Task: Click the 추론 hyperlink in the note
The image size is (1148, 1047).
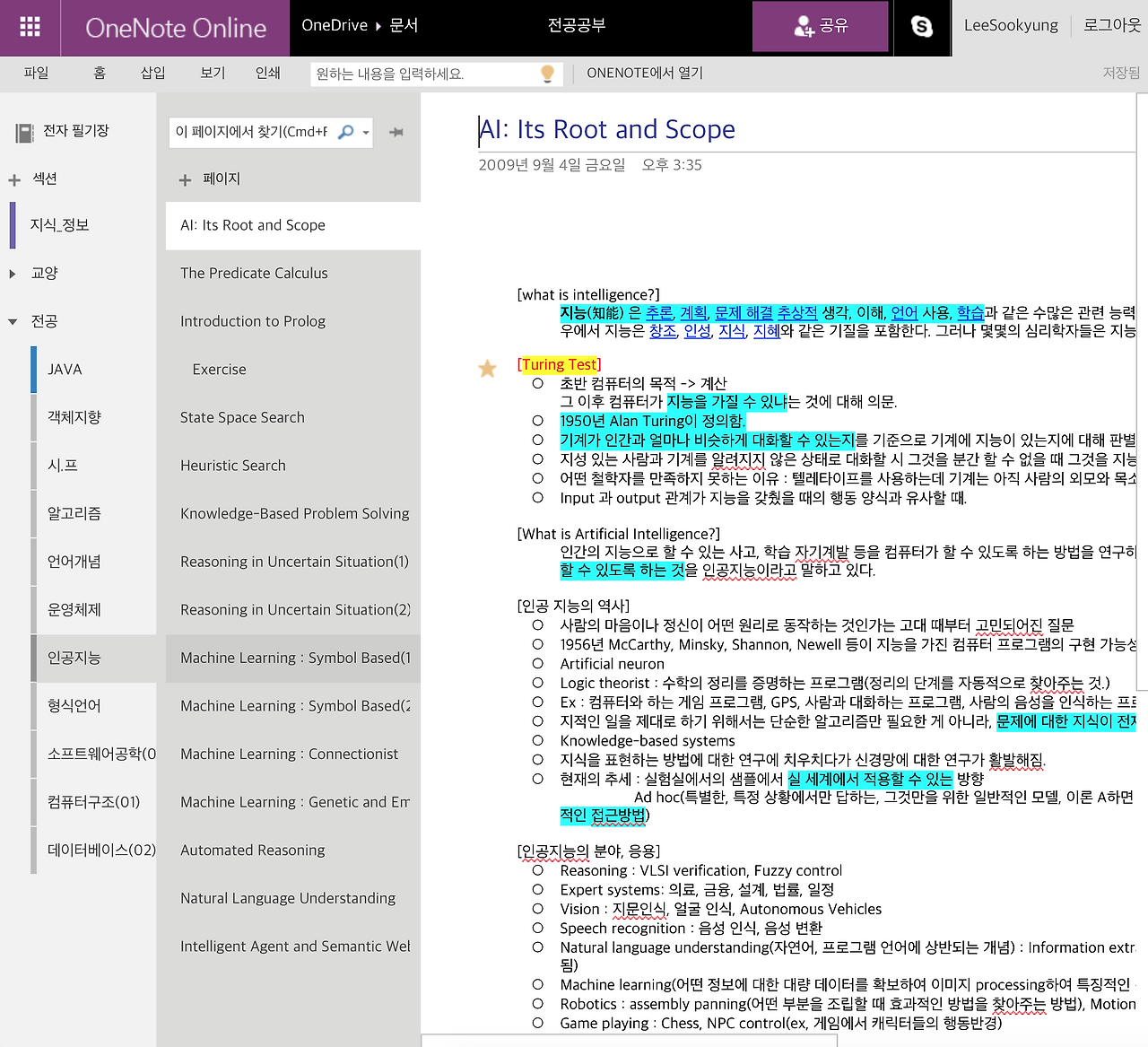Action: point(659,312)
